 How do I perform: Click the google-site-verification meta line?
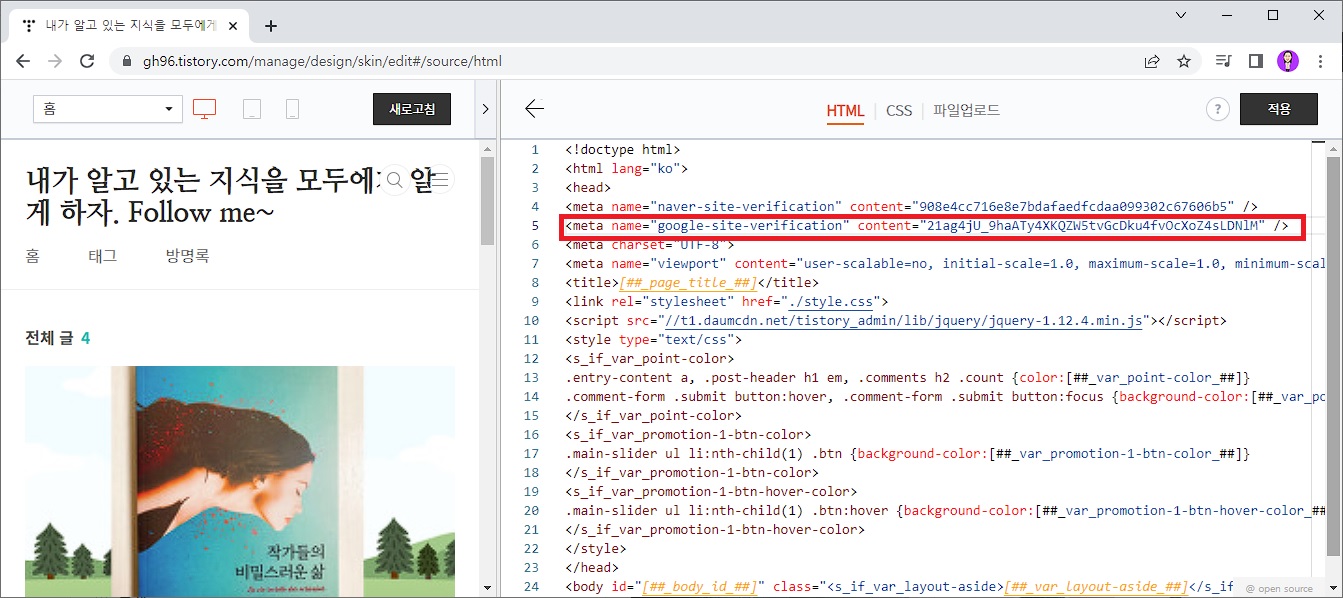coord(927,226)
